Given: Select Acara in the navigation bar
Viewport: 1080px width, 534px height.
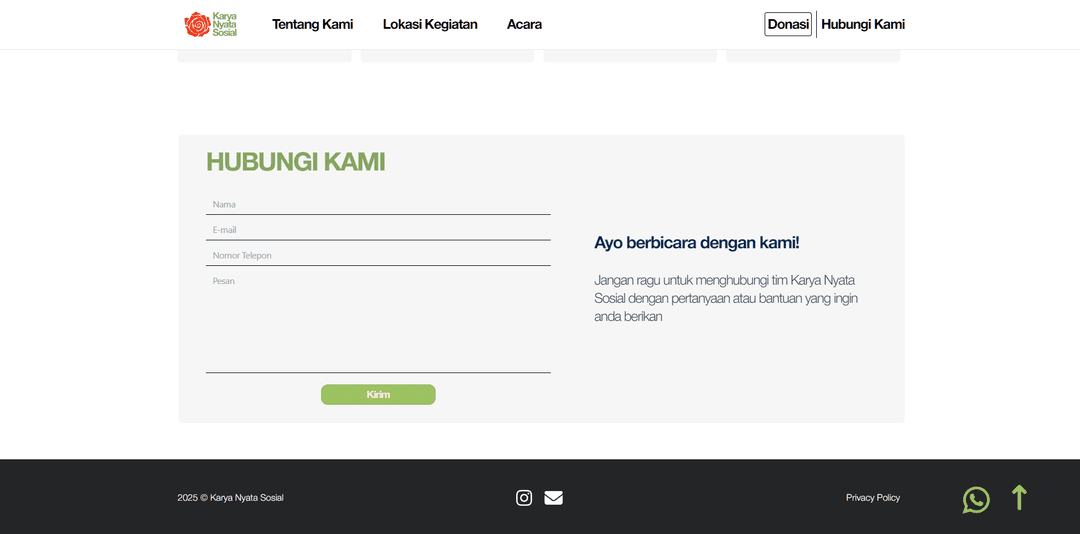Looking at the screenshot, I should coord(524,24).
